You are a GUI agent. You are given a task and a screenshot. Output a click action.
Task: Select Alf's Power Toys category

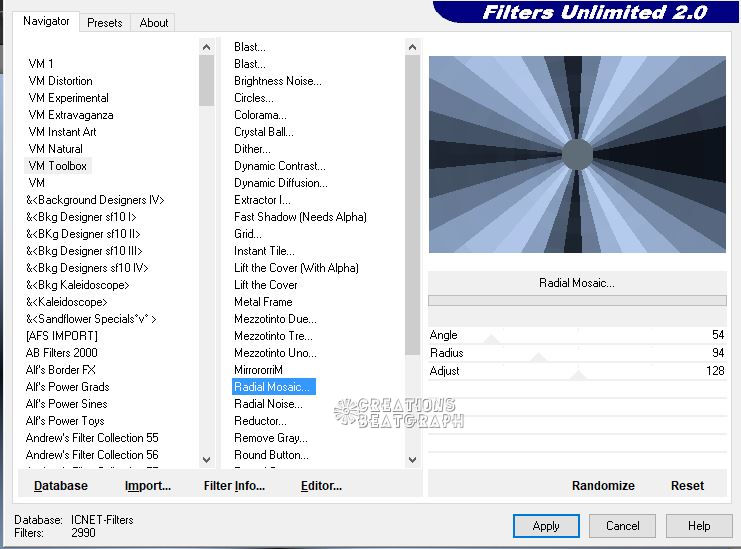[65, 421]
